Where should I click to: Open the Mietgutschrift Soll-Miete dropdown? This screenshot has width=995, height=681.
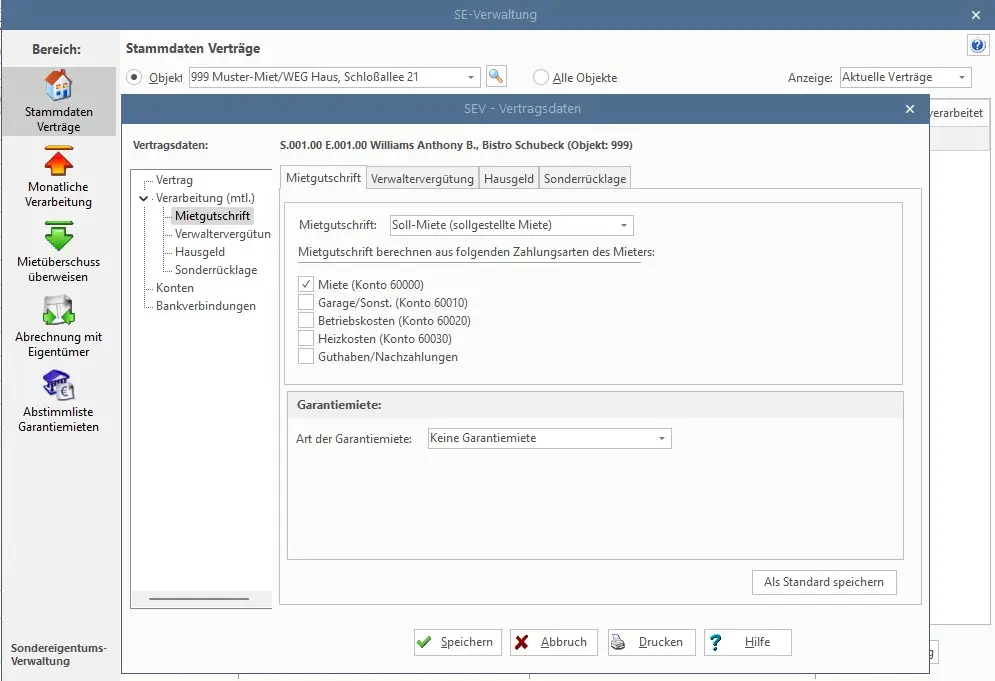pyautogui.click(x=624, y=225)
